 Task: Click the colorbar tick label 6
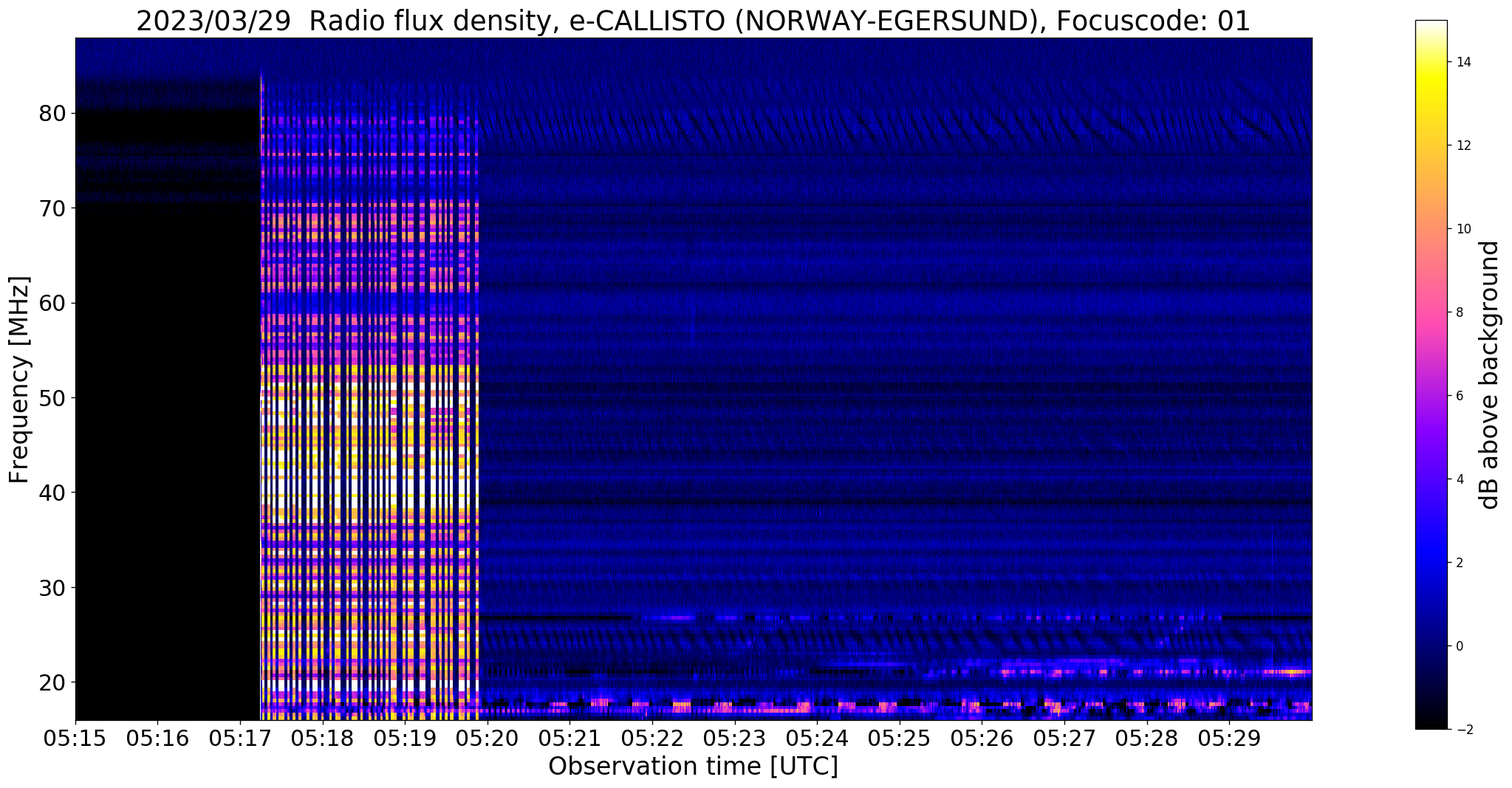tap(1459, 396)
